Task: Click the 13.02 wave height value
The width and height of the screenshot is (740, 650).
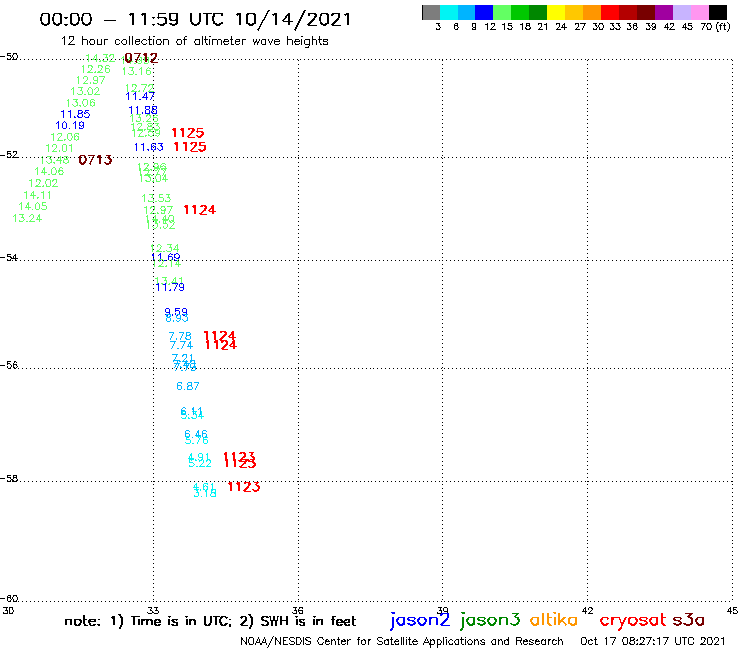Action: [85, 91]
